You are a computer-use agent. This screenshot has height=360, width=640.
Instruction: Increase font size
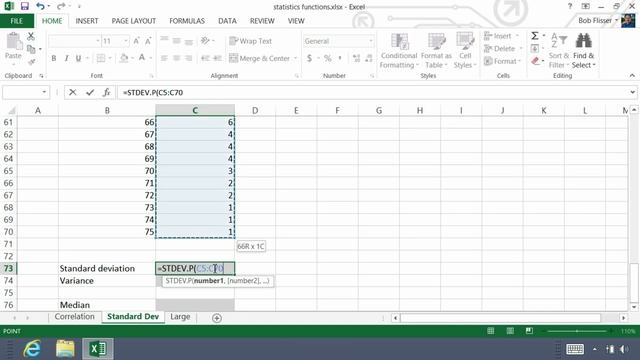[x=136, y=41]
